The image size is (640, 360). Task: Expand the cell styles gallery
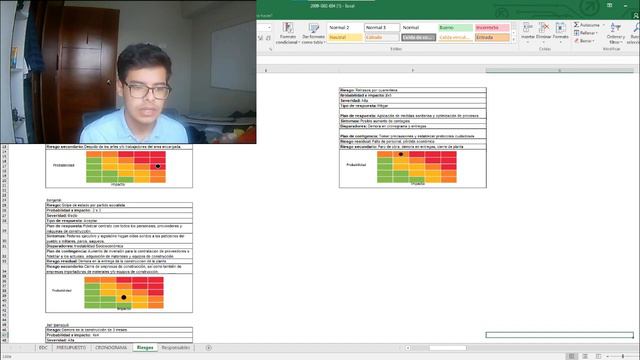[x=514, y=40]
